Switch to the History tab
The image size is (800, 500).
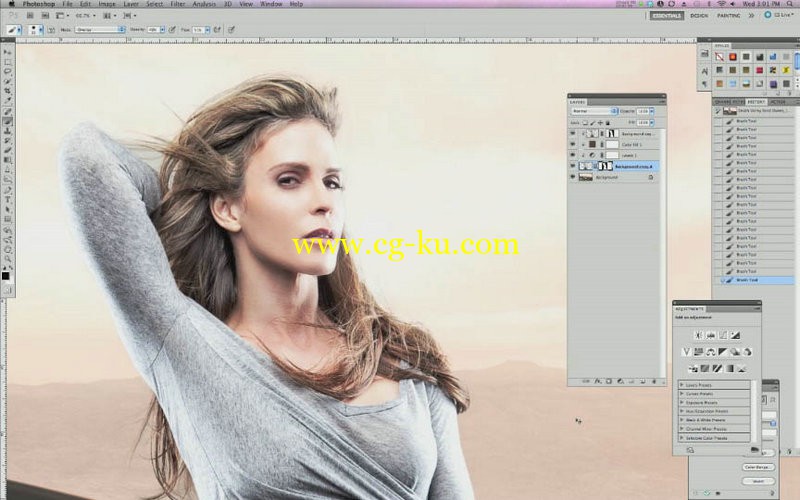tap(756, 102)
